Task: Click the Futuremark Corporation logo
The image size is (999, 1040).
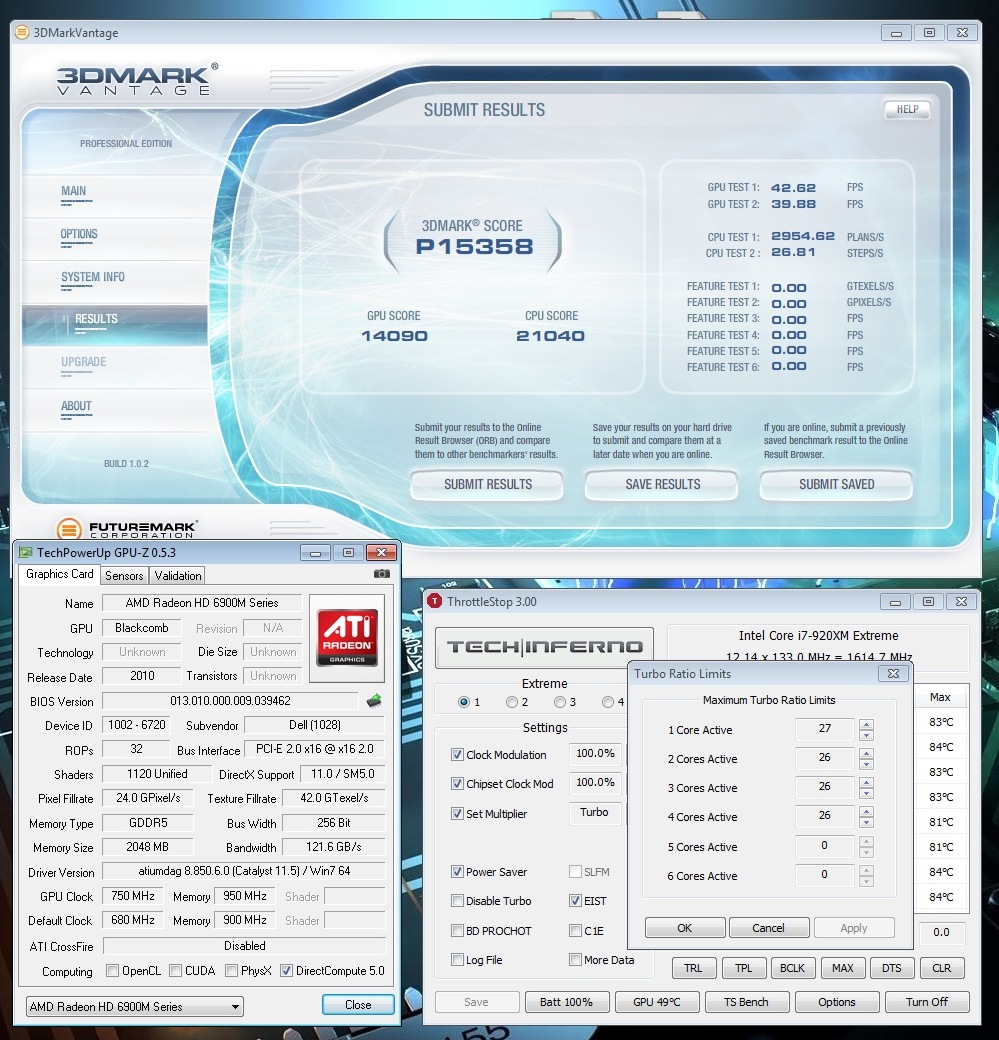Action: point(128,529)
